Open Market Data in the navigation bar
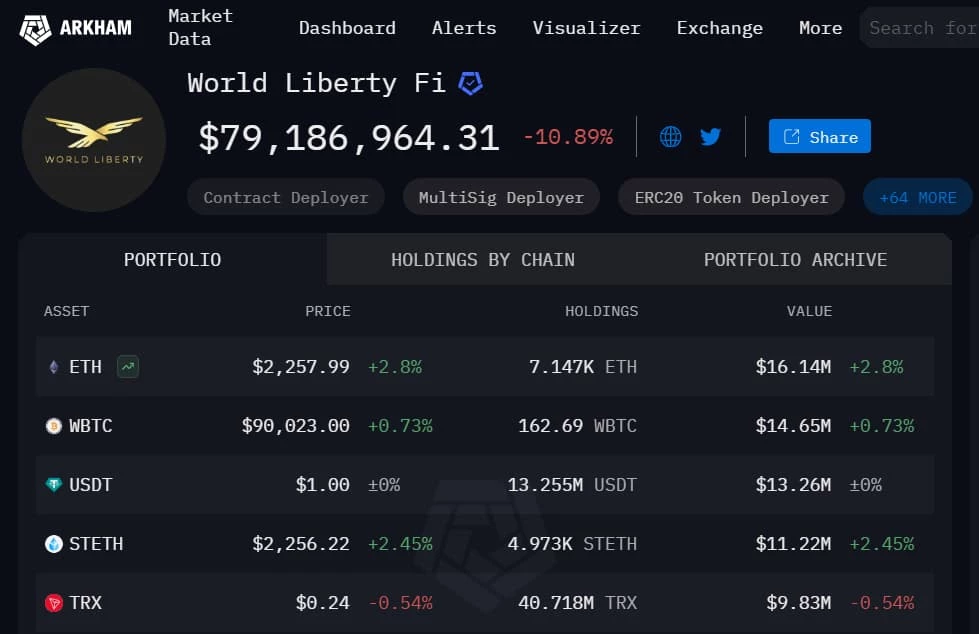This screenshot has height=634, width=979. pos(200,27)
